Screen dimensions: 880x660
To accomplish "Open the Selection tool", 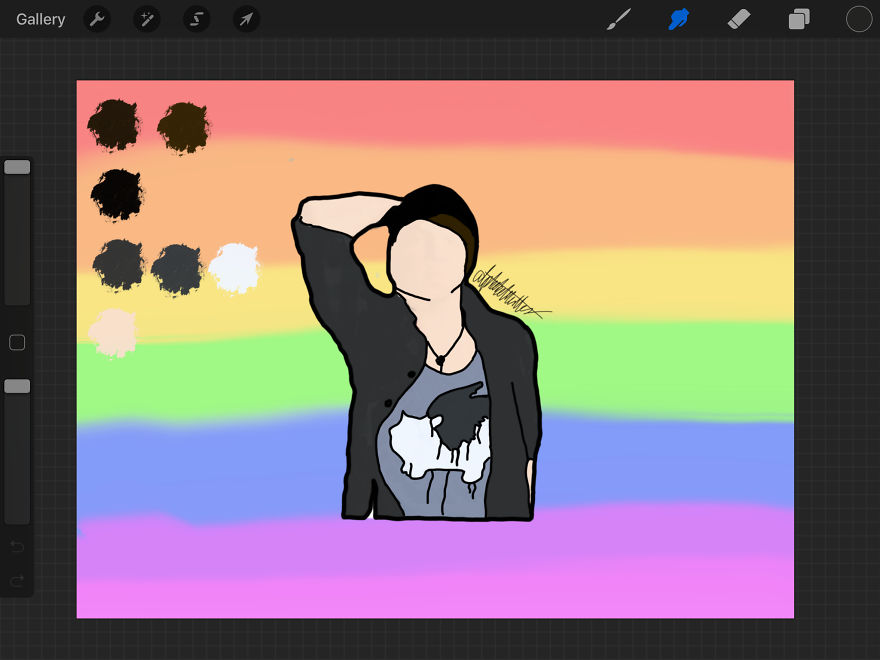I will tap(196, 18).
